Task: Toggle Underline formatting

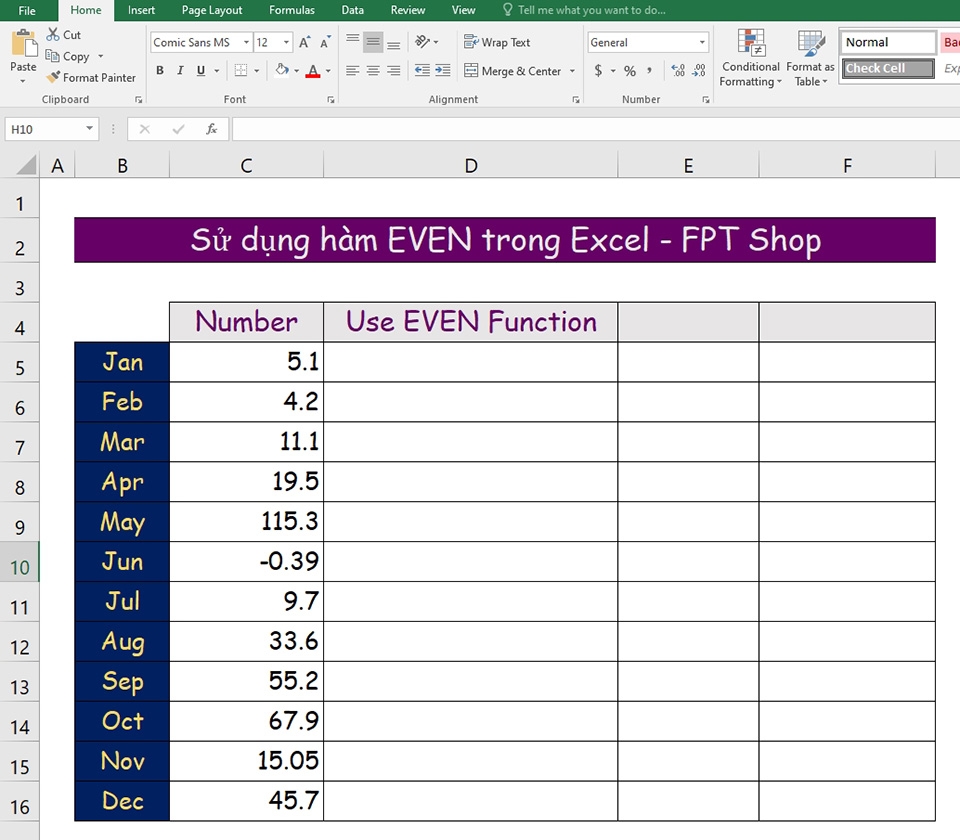Action: click(x=200, y=70)
